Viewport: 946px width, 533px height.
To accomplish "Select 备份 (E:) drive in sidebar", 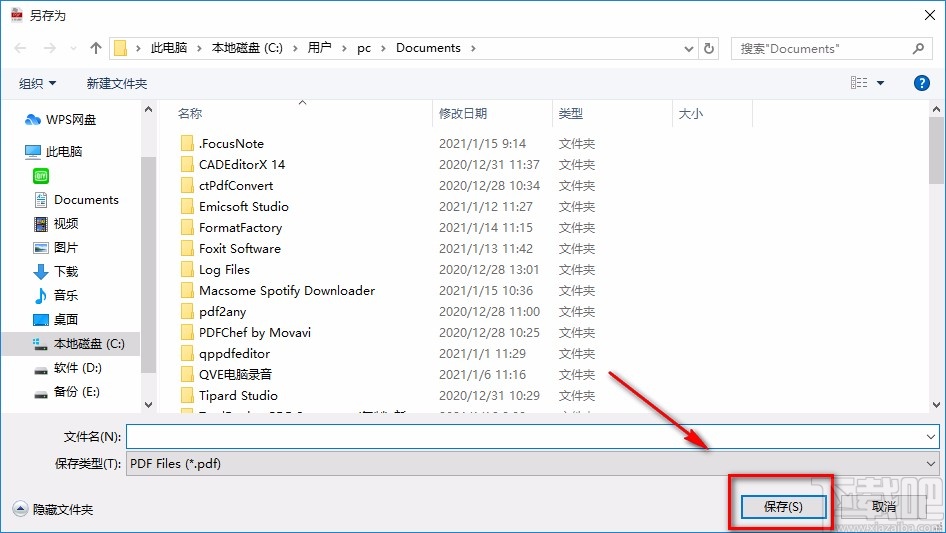I will click(x=66, y=392).
